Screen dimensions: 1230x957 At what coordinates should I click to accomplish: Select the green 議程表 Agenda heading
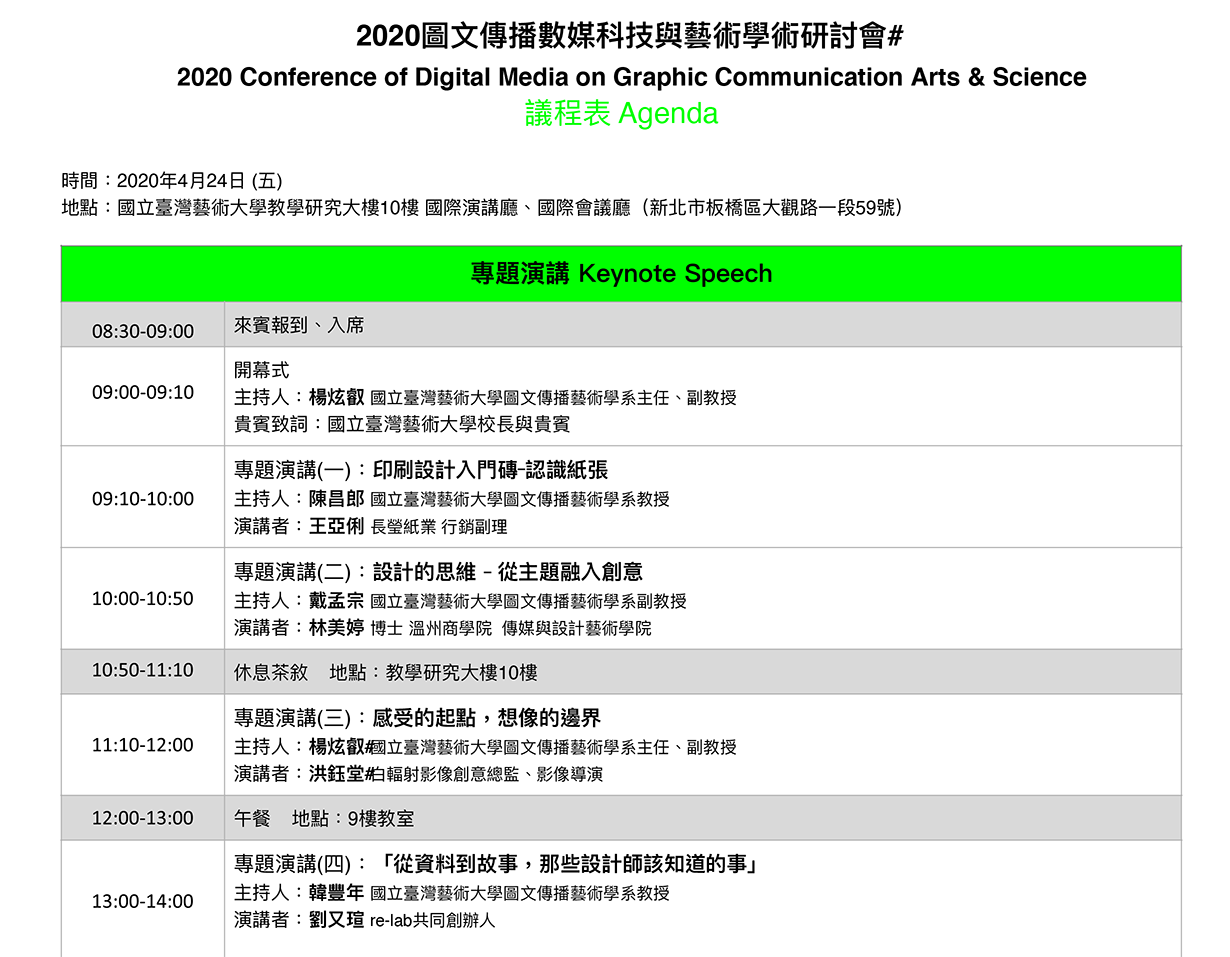coord(621,114)
